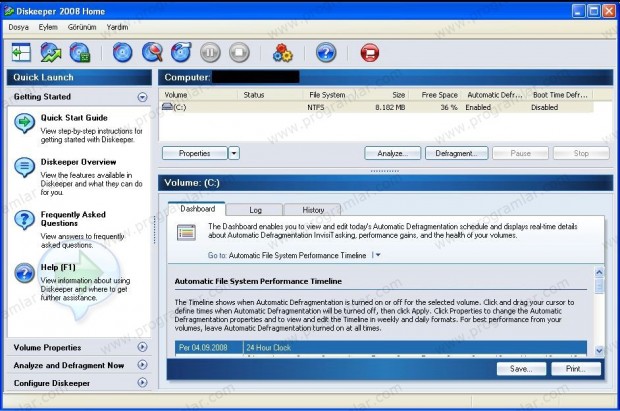Analyze volume using the magnifier disc icon

coord(152,53)
